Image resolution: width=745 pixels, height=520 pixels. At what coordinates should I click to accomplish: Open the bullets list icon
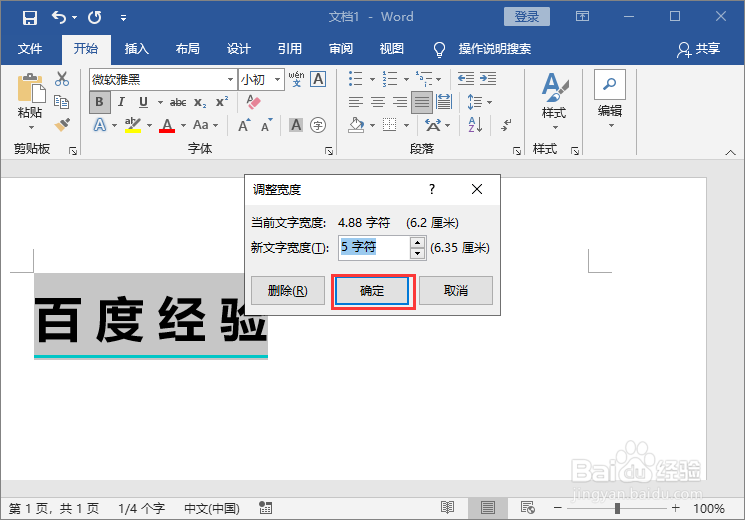356,79
